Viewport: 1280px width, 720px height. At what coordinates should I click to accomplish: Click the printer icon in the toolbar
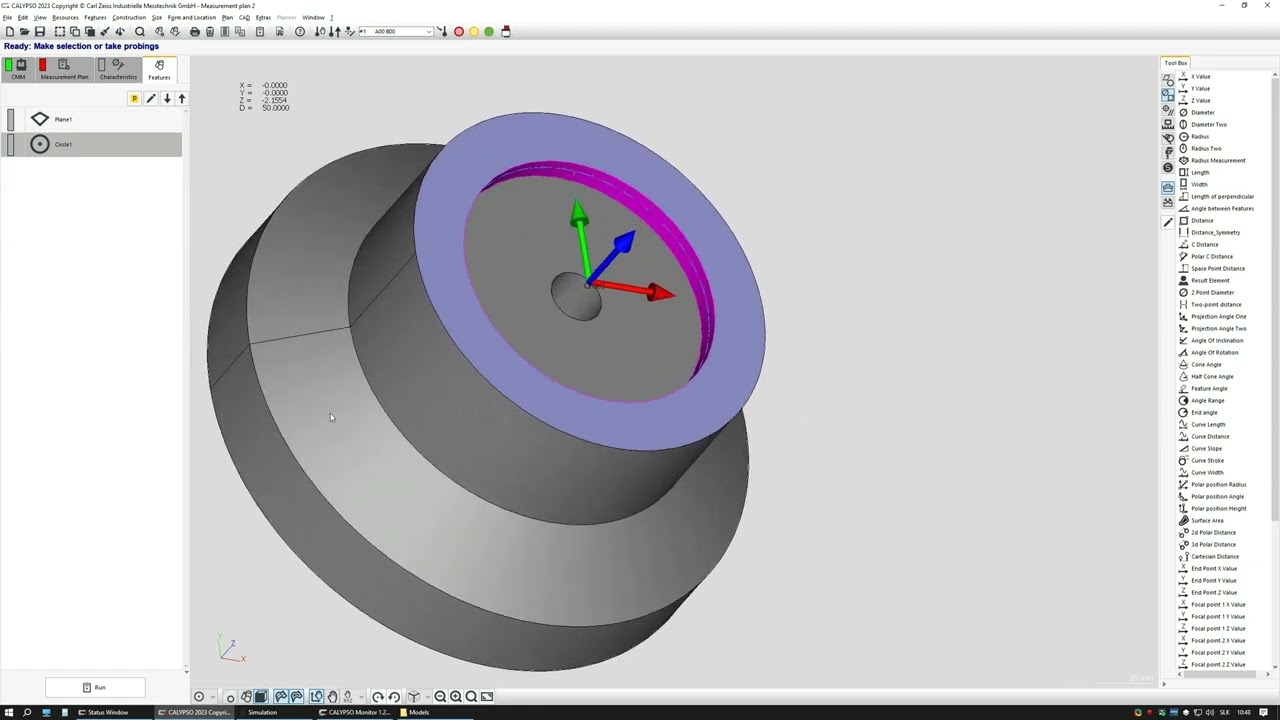[x=195, y=32]
